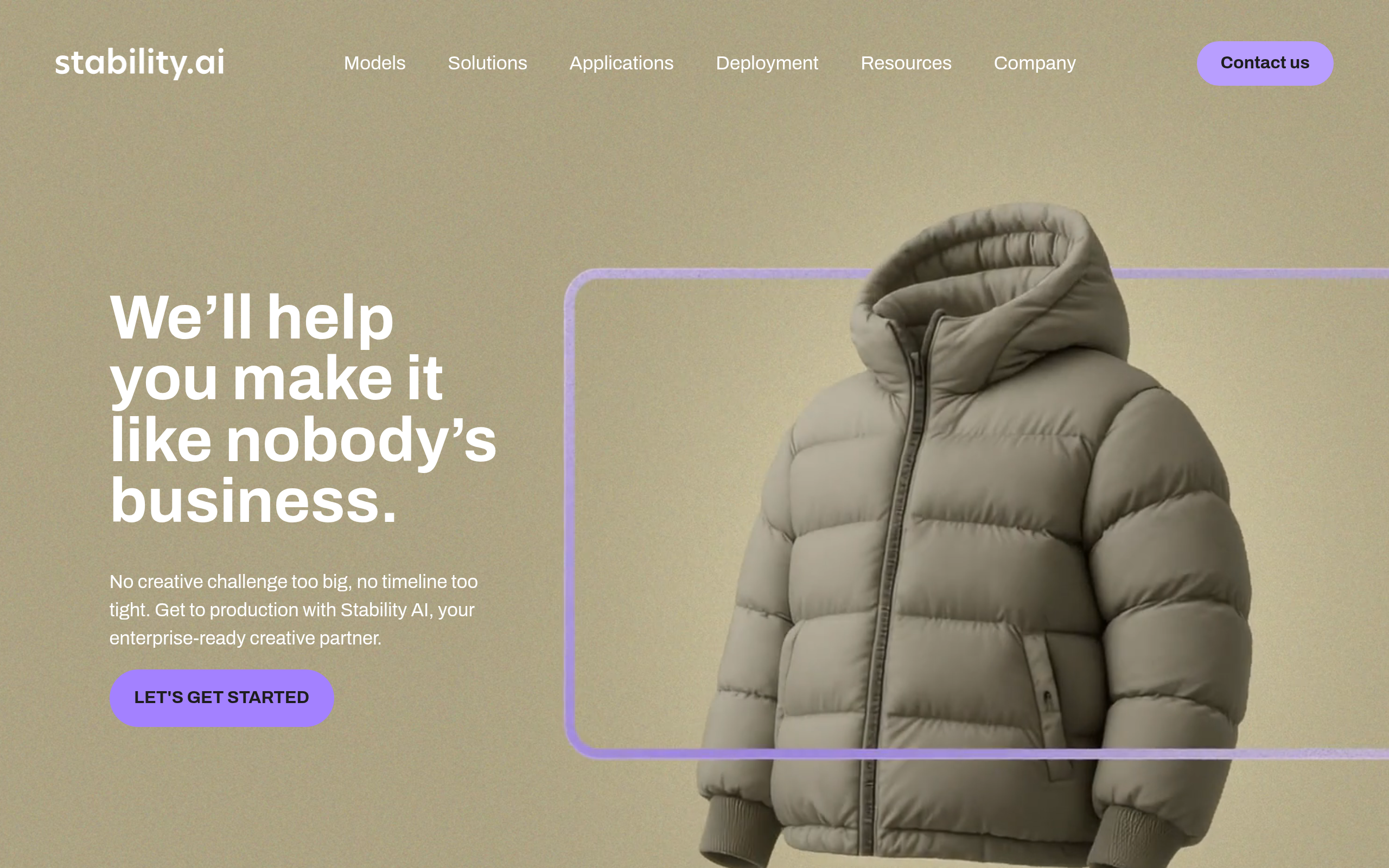
Task: Click the Contact us button
Action: point(1264,63)
